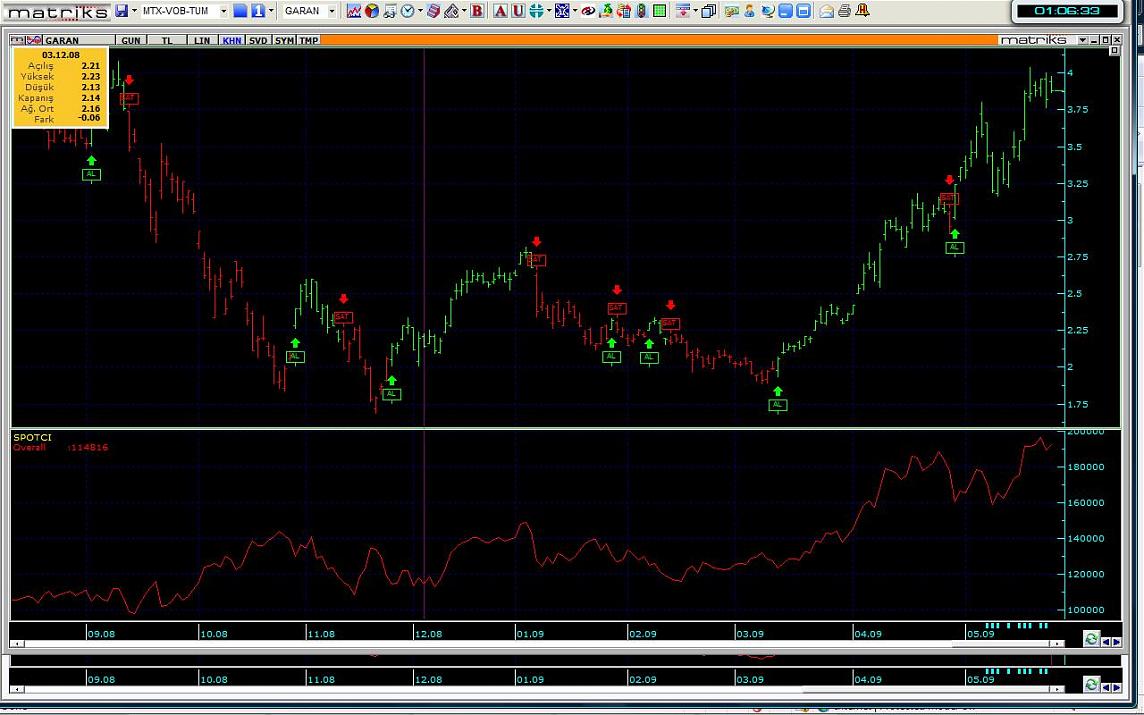Click the pie chart toolbar icon
This screenshot has width=1144, height=715.
[x=372, y=11]
